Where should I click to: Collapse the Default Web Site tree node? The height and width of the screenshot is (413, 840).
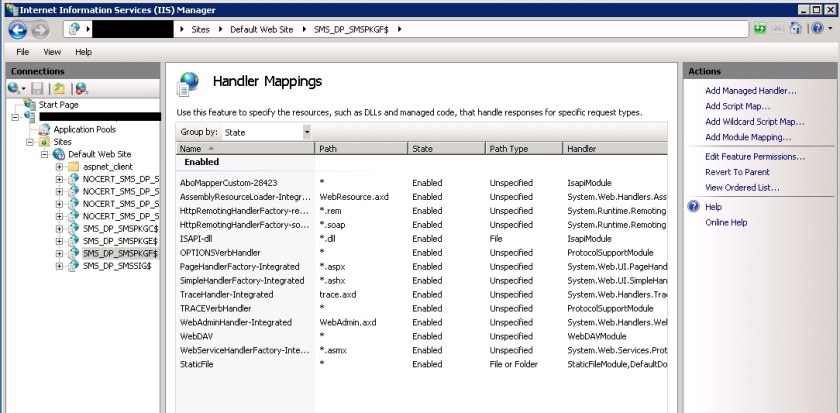[46, 154]
